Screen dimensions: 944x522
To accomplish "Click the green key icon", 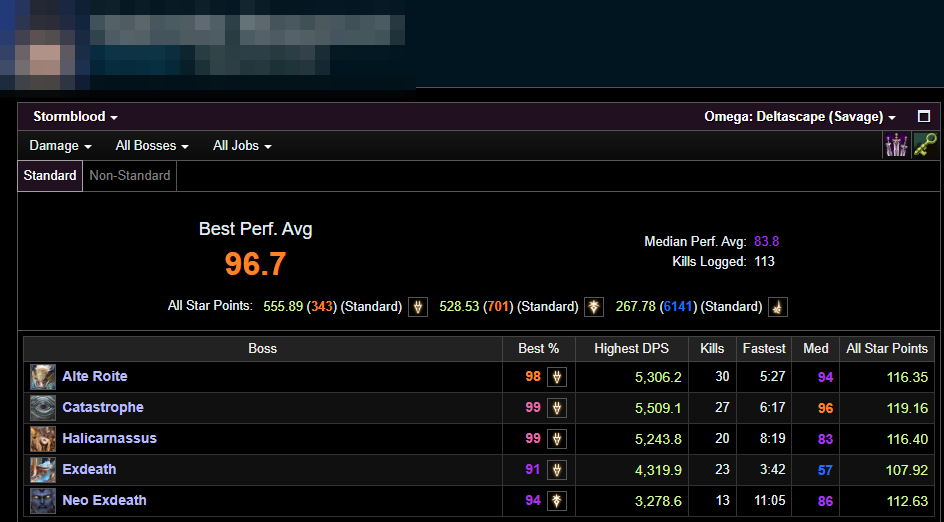I will coord(925,146).
